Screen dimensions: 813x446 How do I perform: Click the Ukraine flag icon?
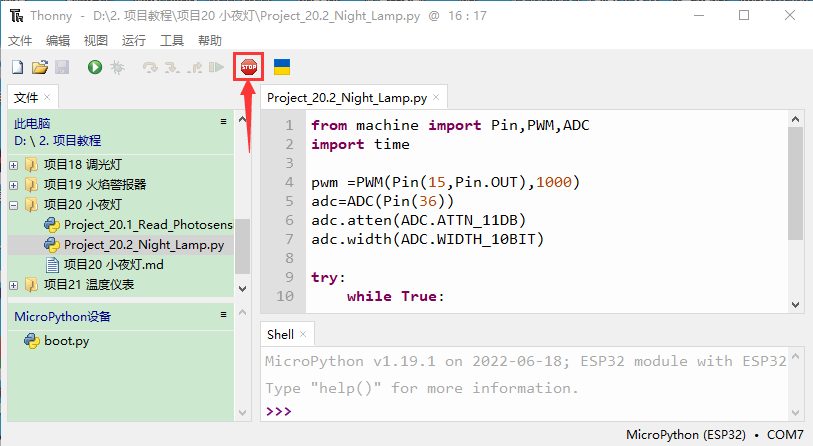tap(282, 67)
